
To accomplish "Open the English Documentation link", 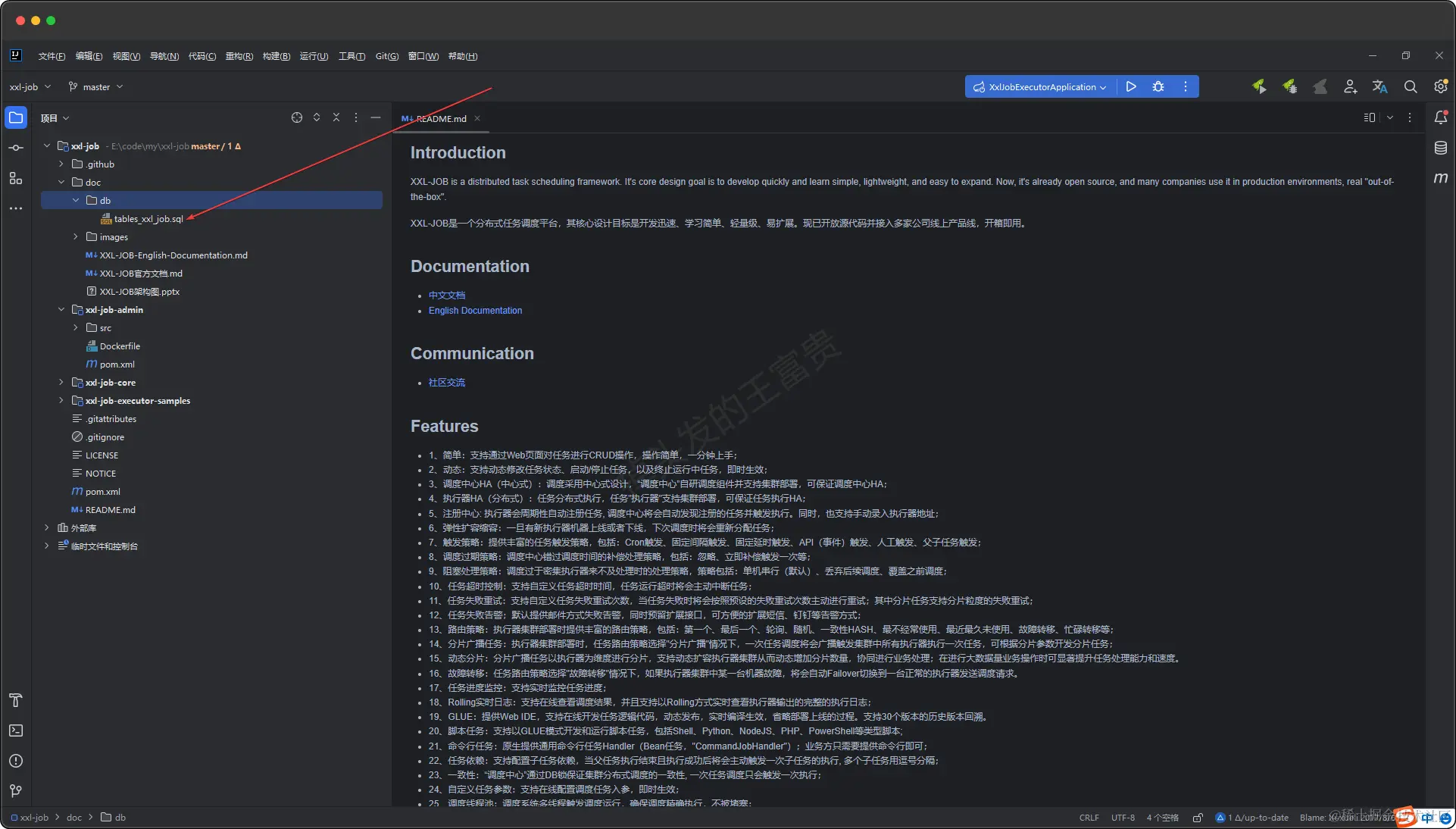I will (x=475, y=311).
